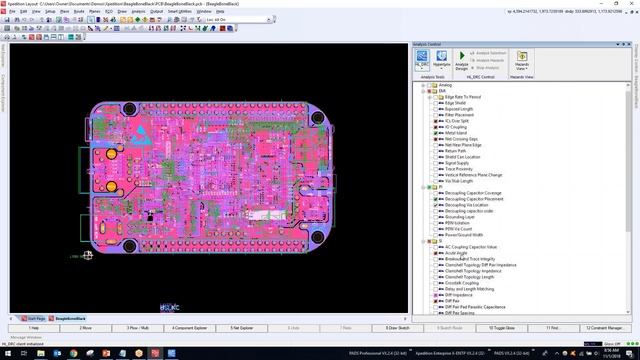Toggle Decoupling Via Location checkbox
Screen dimensions: 640x360
pyautogui.click(x=436, y=205)
